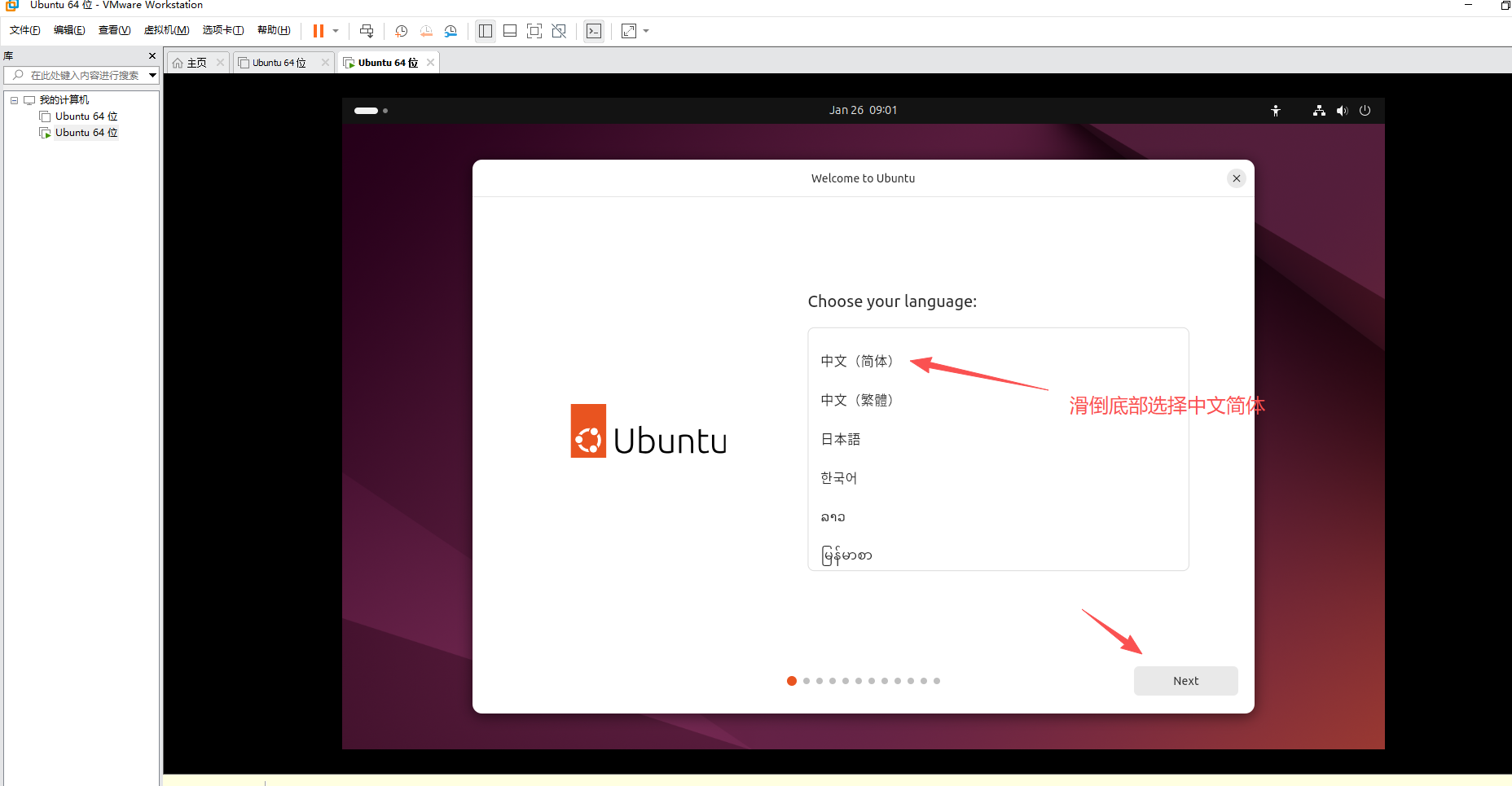Revert the VM to its previous snapshot
The image size is (1512, 786).
426,31
